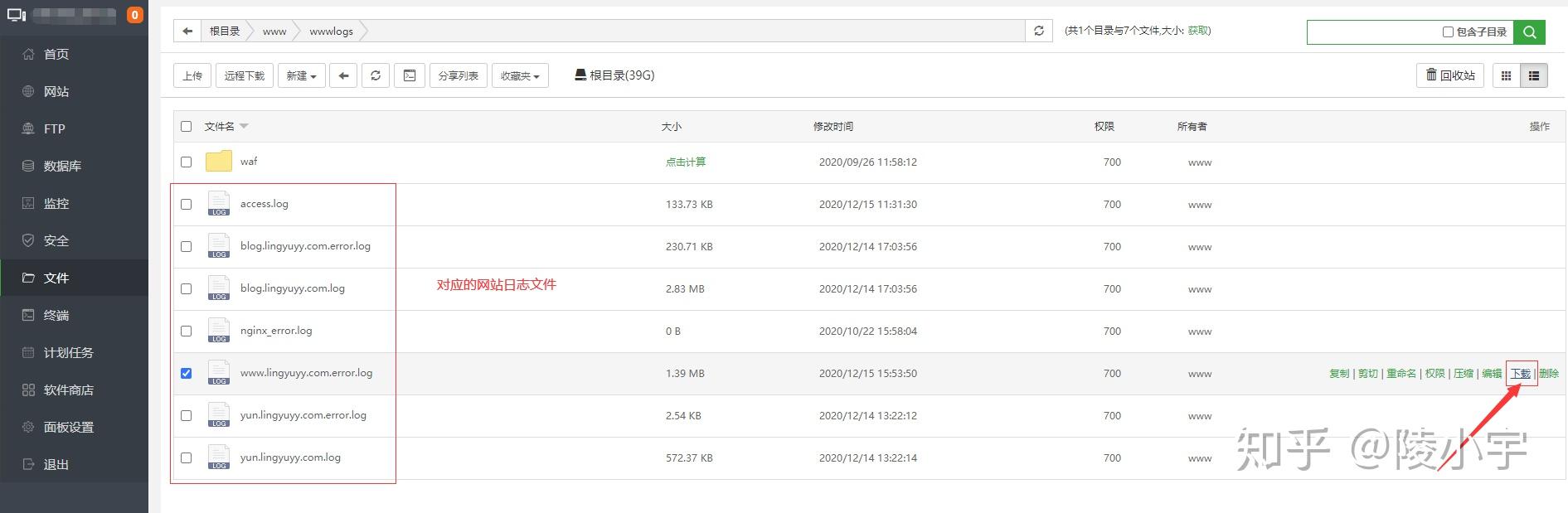Click the file search input field
The width and height of the screenshot is (1568, 513).
point(1372,32)
